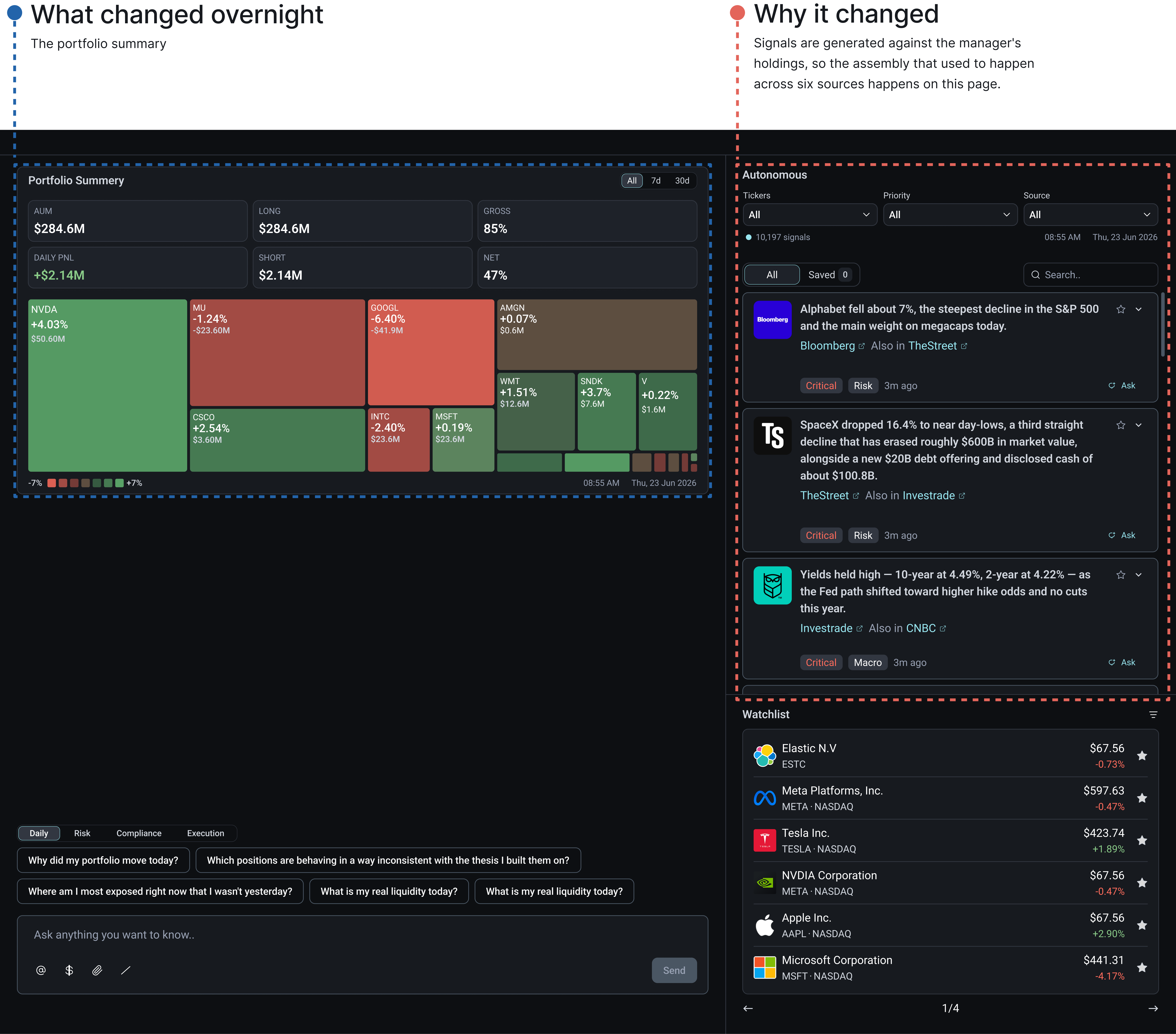Click the Macro tag on Yields signal
Screen dimensions: 1176x1034
pos(868,663)
